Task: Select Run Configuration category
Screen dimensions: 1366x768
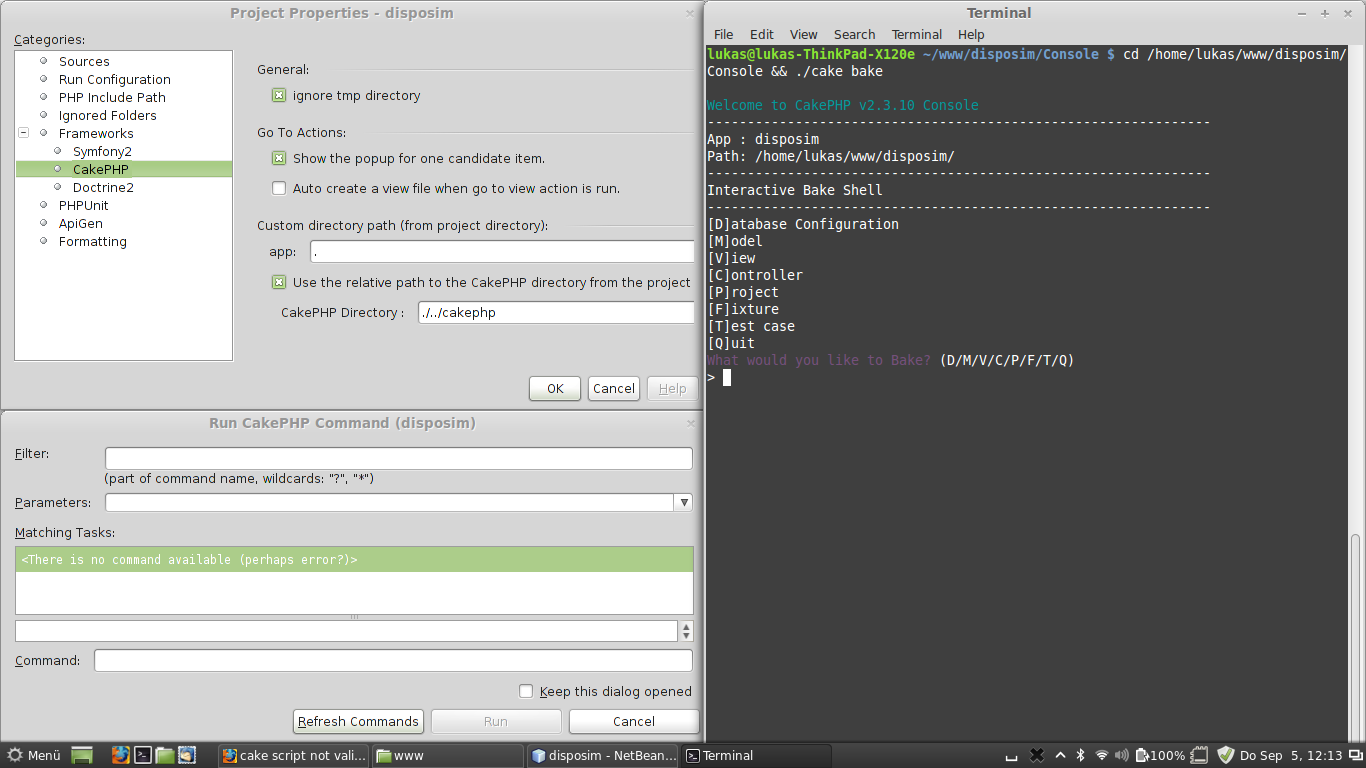Action: pyautogui.click(x=114, y=79)
